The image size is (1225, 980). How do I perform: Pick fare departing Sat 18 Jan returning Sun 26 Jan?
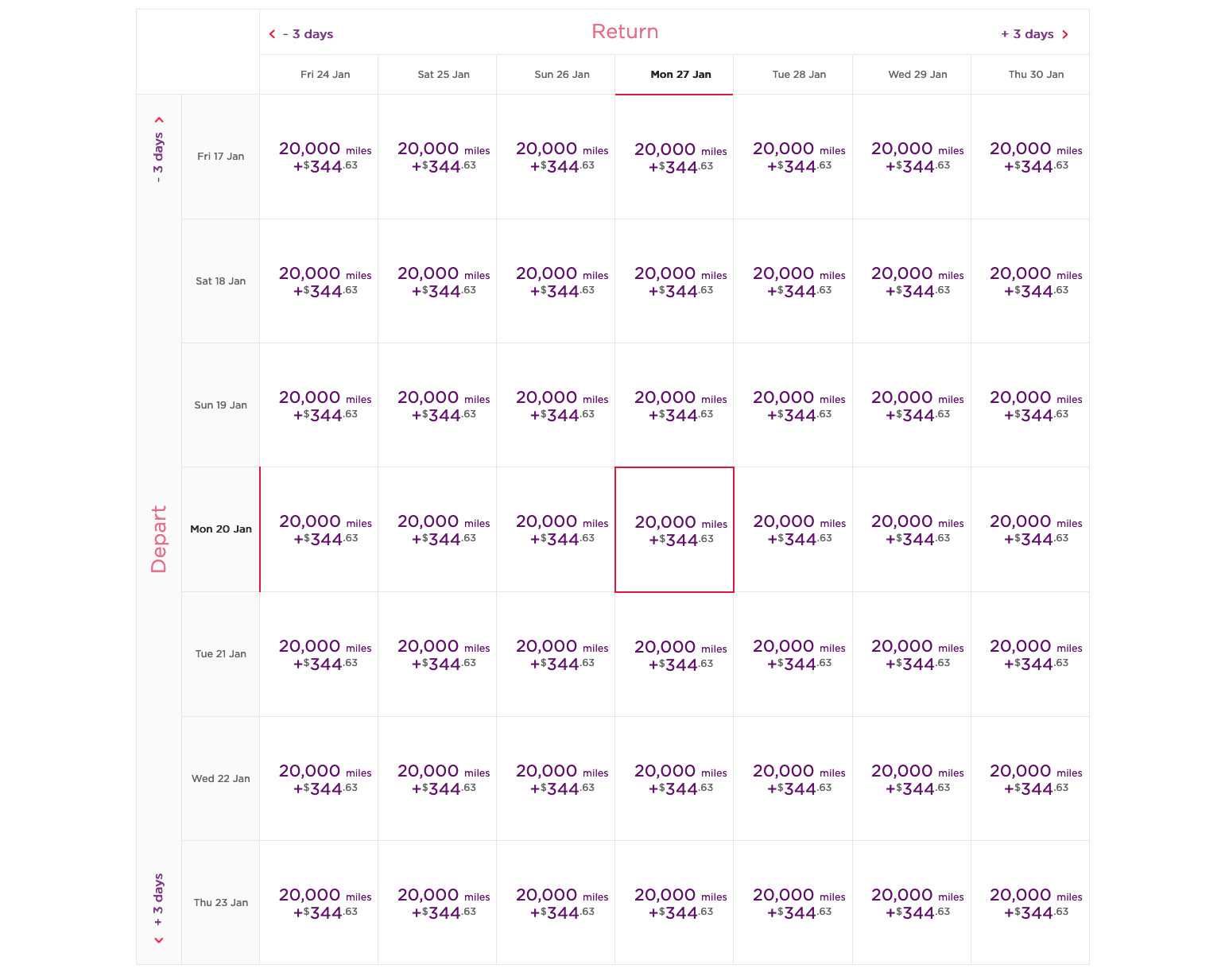[556, 281]
